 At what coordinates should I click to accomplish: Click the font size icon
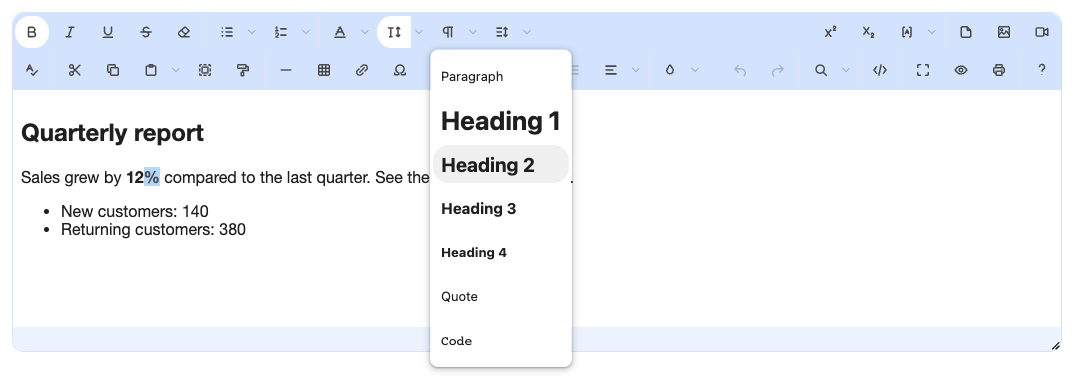click(394, 32)
